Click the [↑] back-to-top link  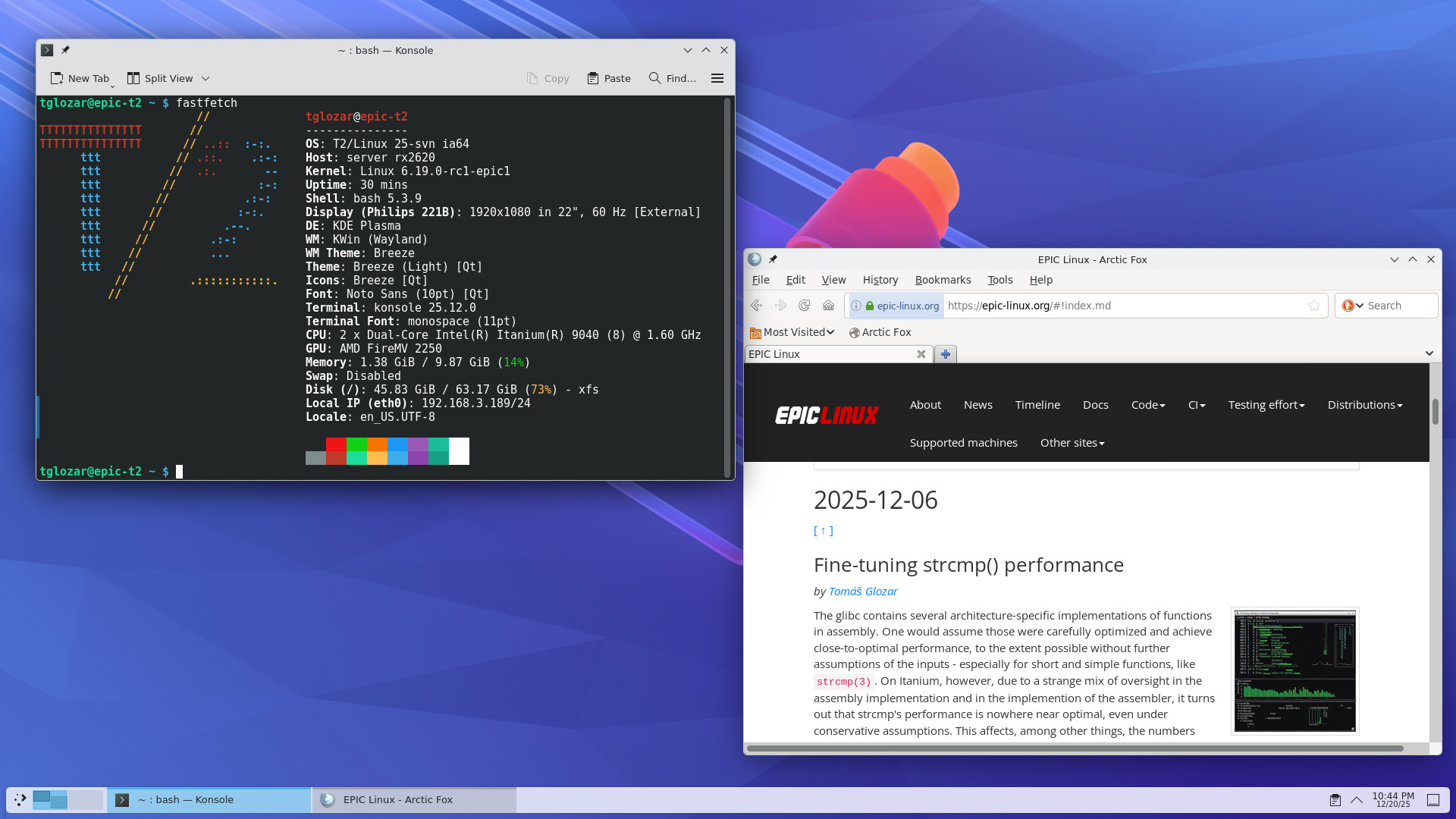coord(824,531)
